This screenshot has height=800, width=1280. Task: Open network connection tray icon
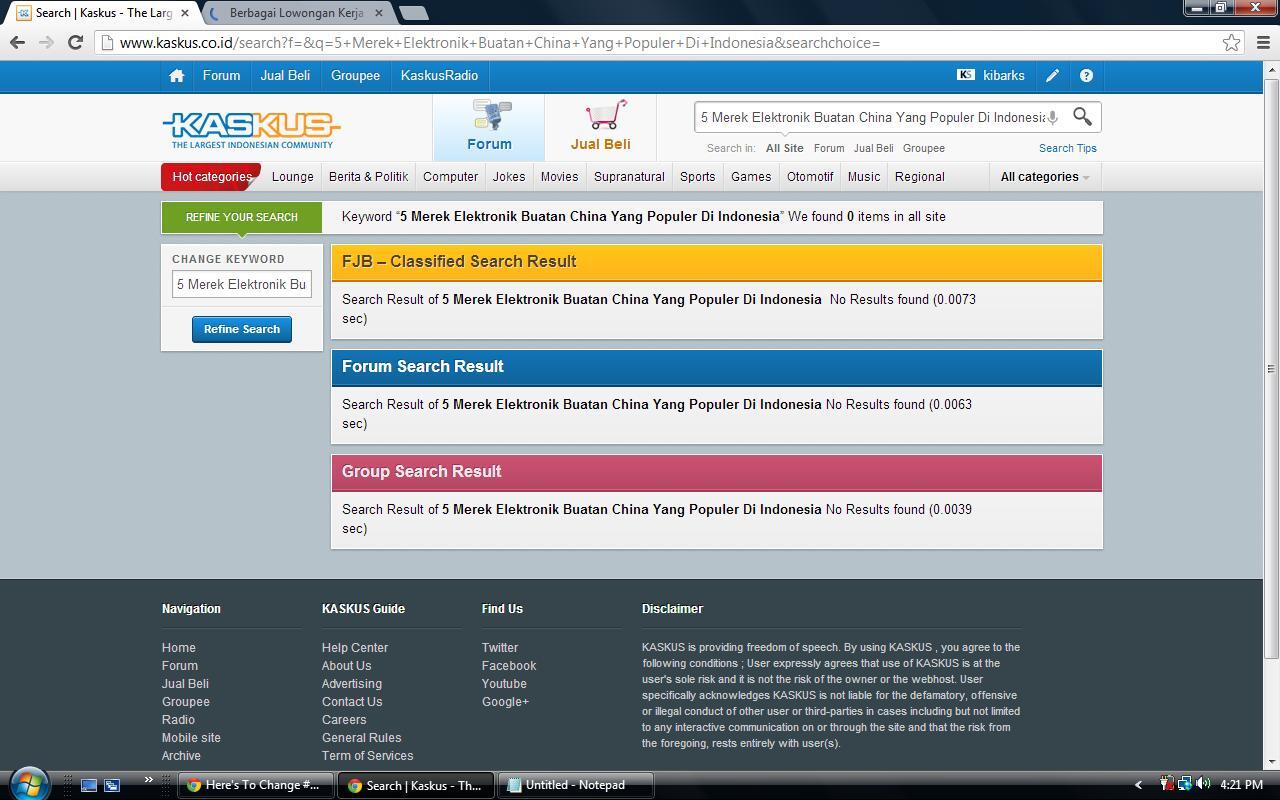[1185, 784]
